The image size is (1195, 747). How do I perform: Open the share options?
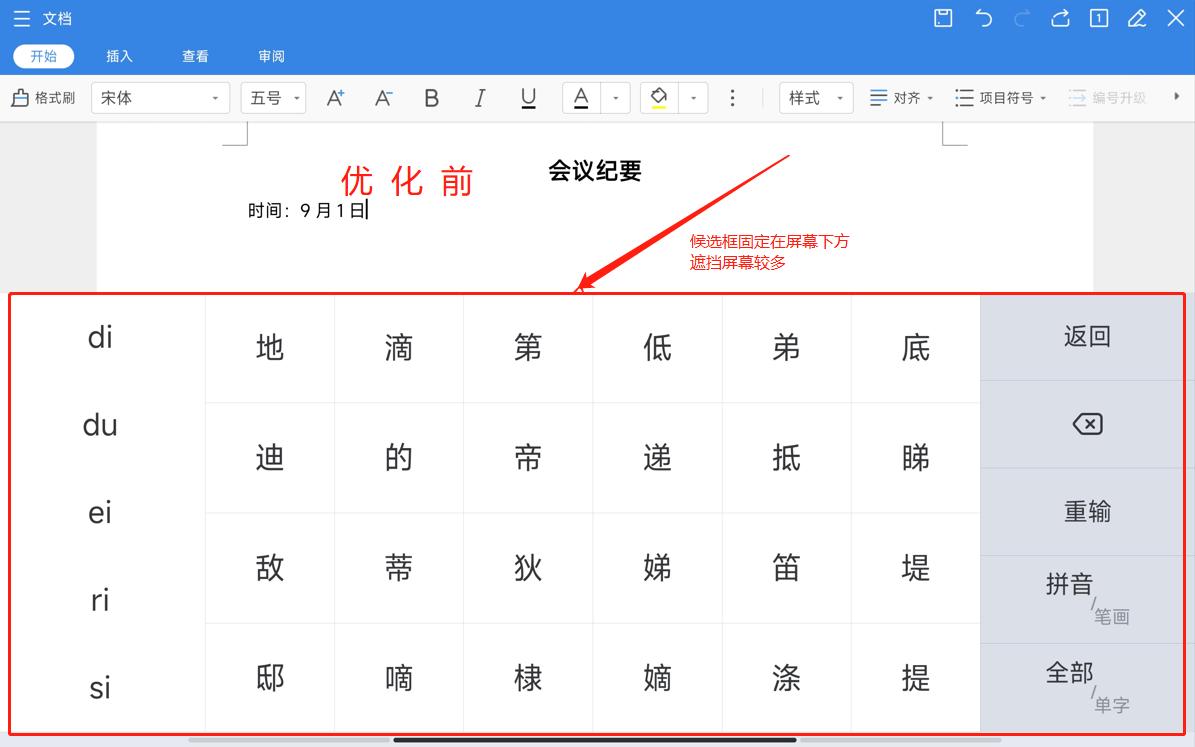(1059, 18)
